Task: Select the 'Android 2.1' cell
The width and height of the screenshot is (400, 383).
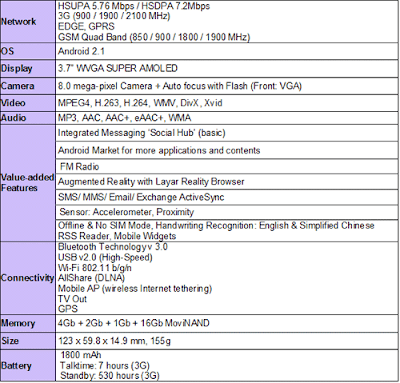Action: tap(227, 51)
